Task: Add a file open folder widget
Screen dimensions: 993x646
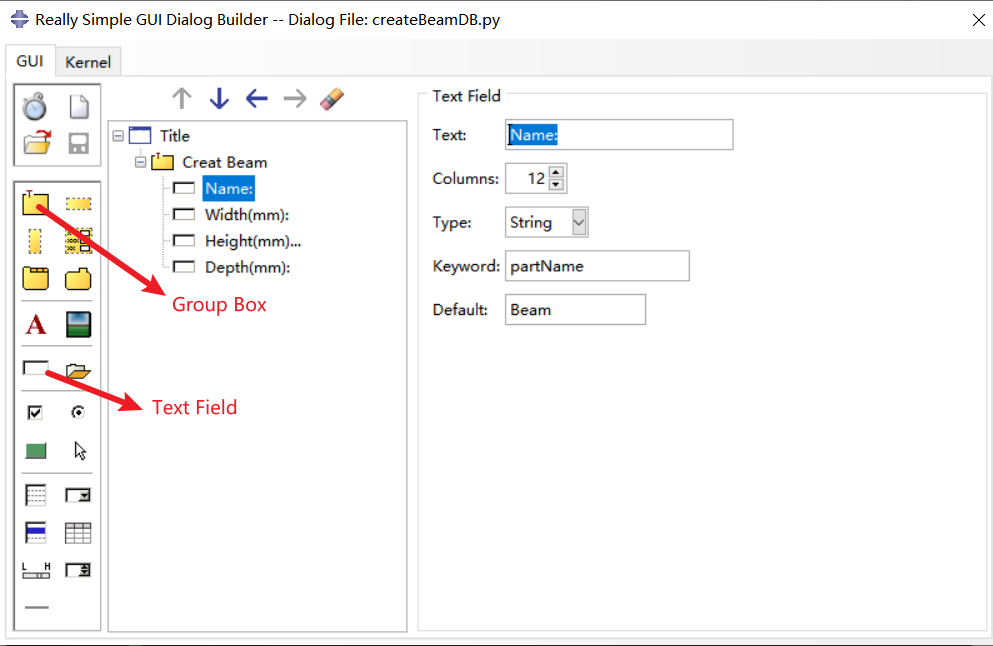Action: click(x=78, y=371)
